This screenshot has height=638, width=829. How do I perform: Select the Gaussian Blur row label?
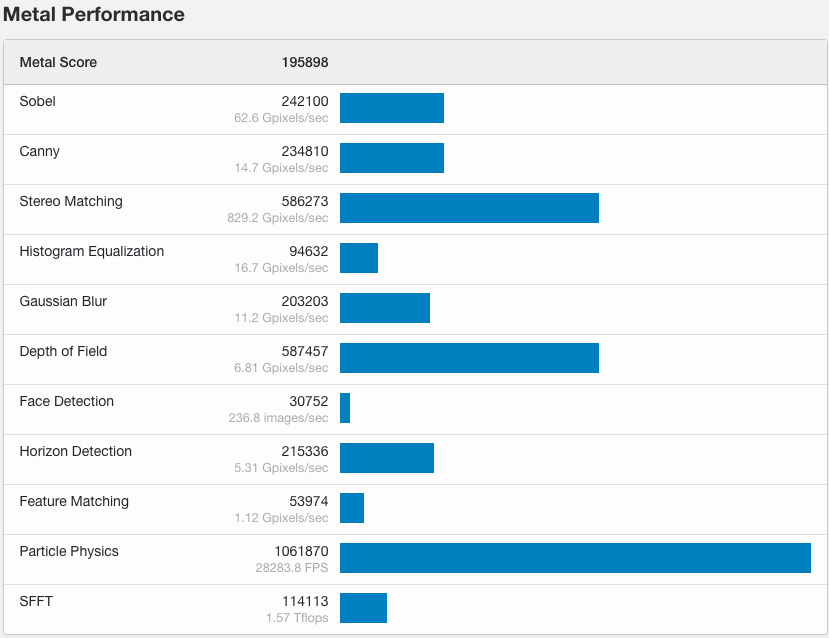click(x=63, y=301)
